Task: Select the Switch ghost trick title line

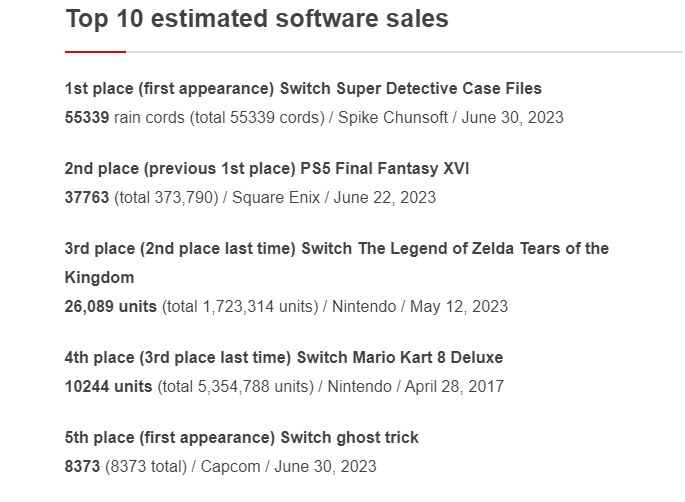Action: [x=241, y=437]
